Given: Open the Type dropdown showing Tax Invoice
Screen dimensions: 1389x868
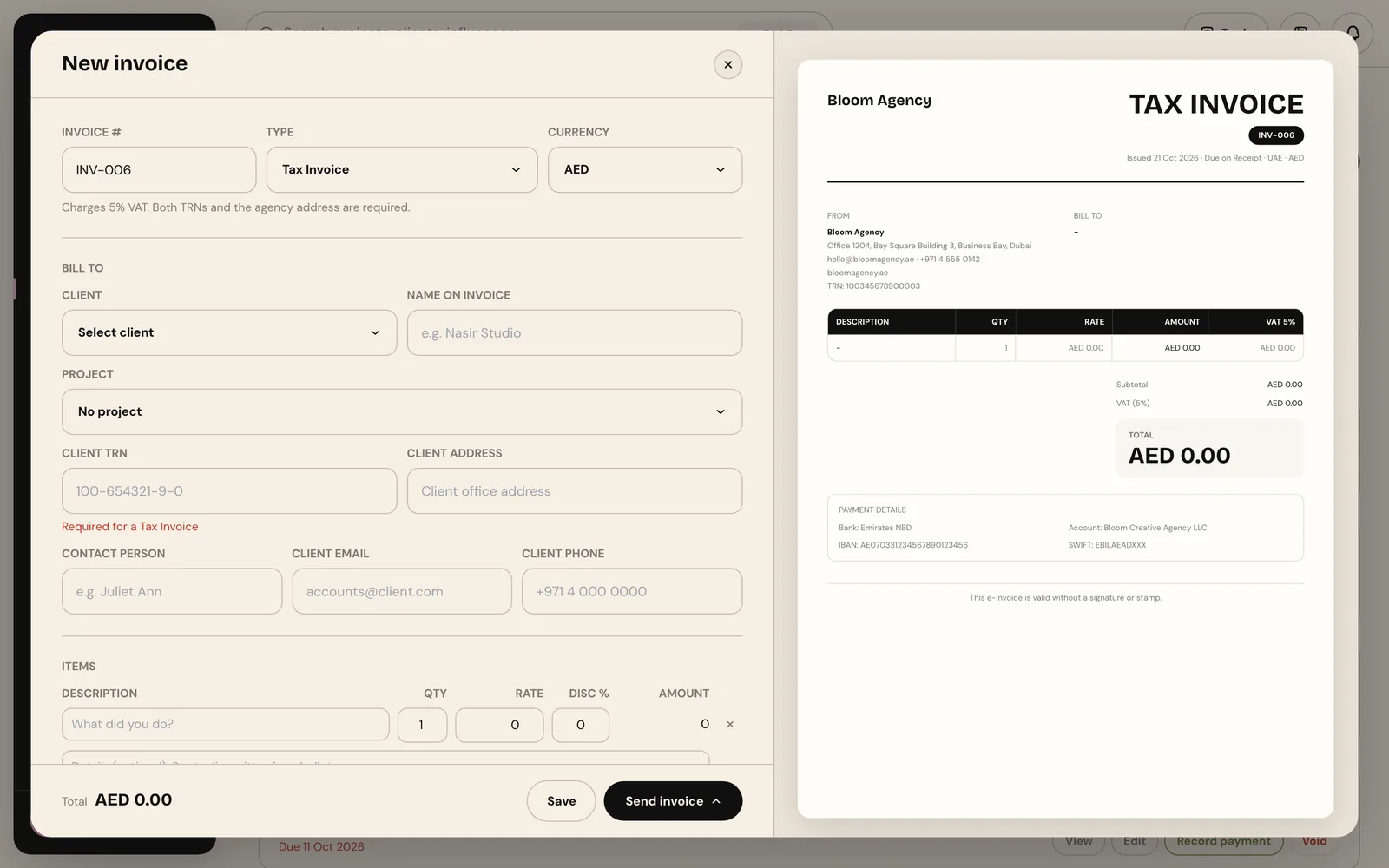Looking at the screenshot, I should tap(402, 169).
